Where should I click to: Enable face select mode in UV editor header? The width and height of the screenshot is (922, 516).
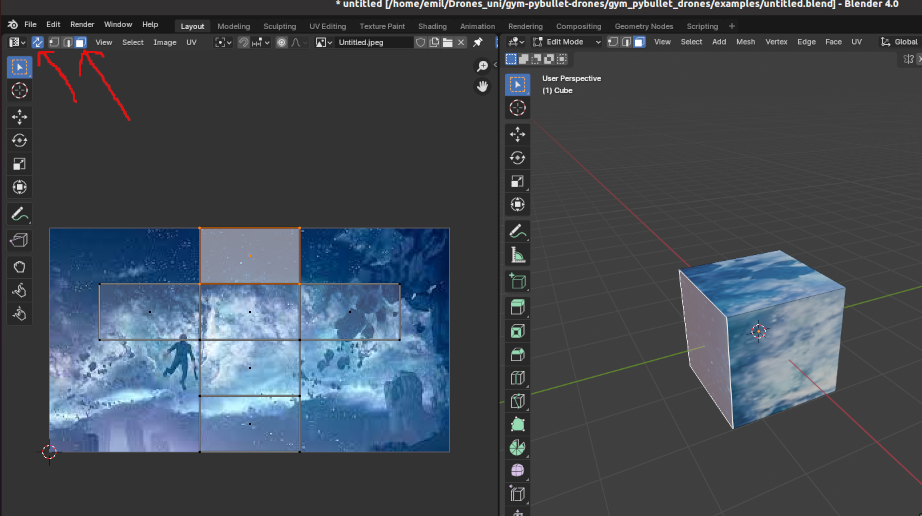(81, 42)
